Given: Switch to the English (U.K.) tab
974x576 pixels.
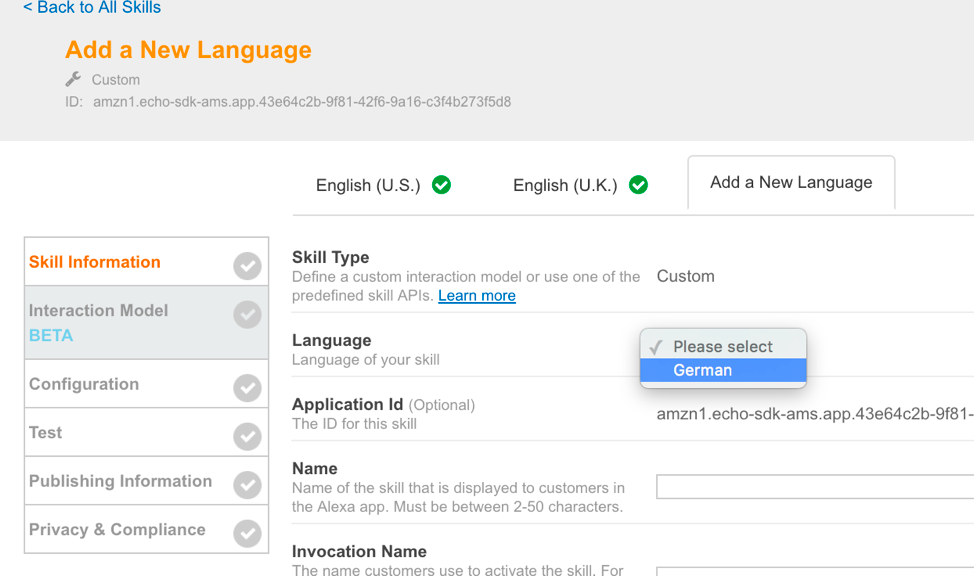Looking at the screenshot, I should tap(565, 185).
